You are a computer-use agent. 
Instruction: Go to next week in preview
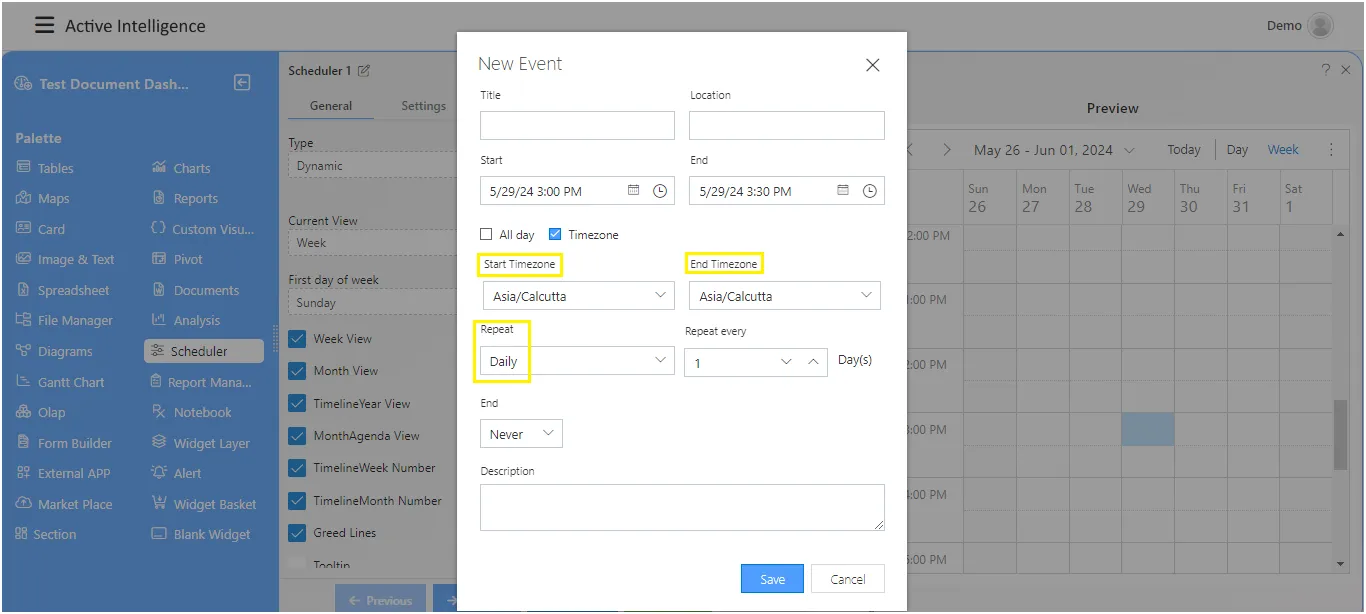[x=946, y=150]
